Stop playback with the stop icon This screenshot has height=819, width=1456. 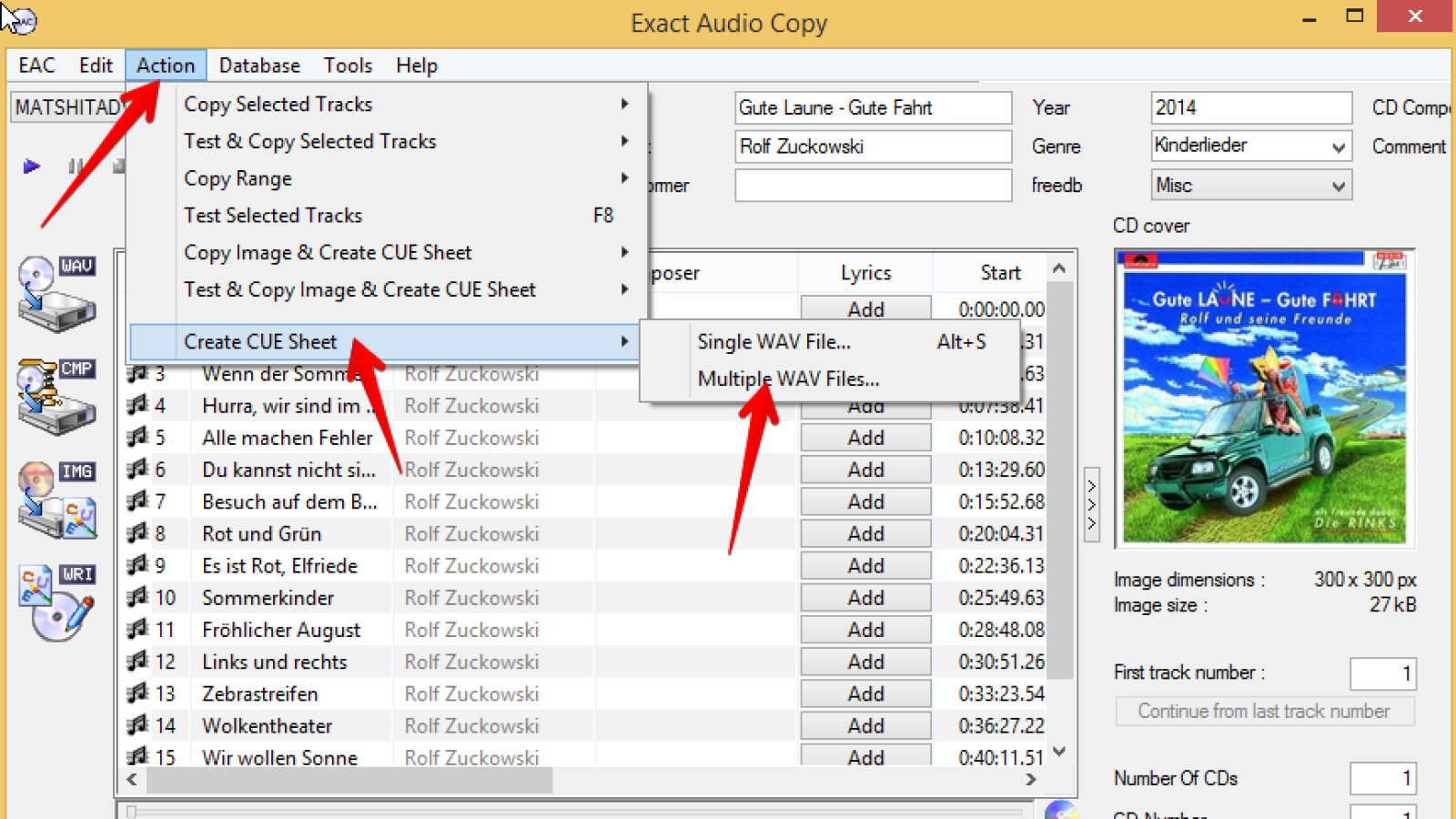coord(118,166)
